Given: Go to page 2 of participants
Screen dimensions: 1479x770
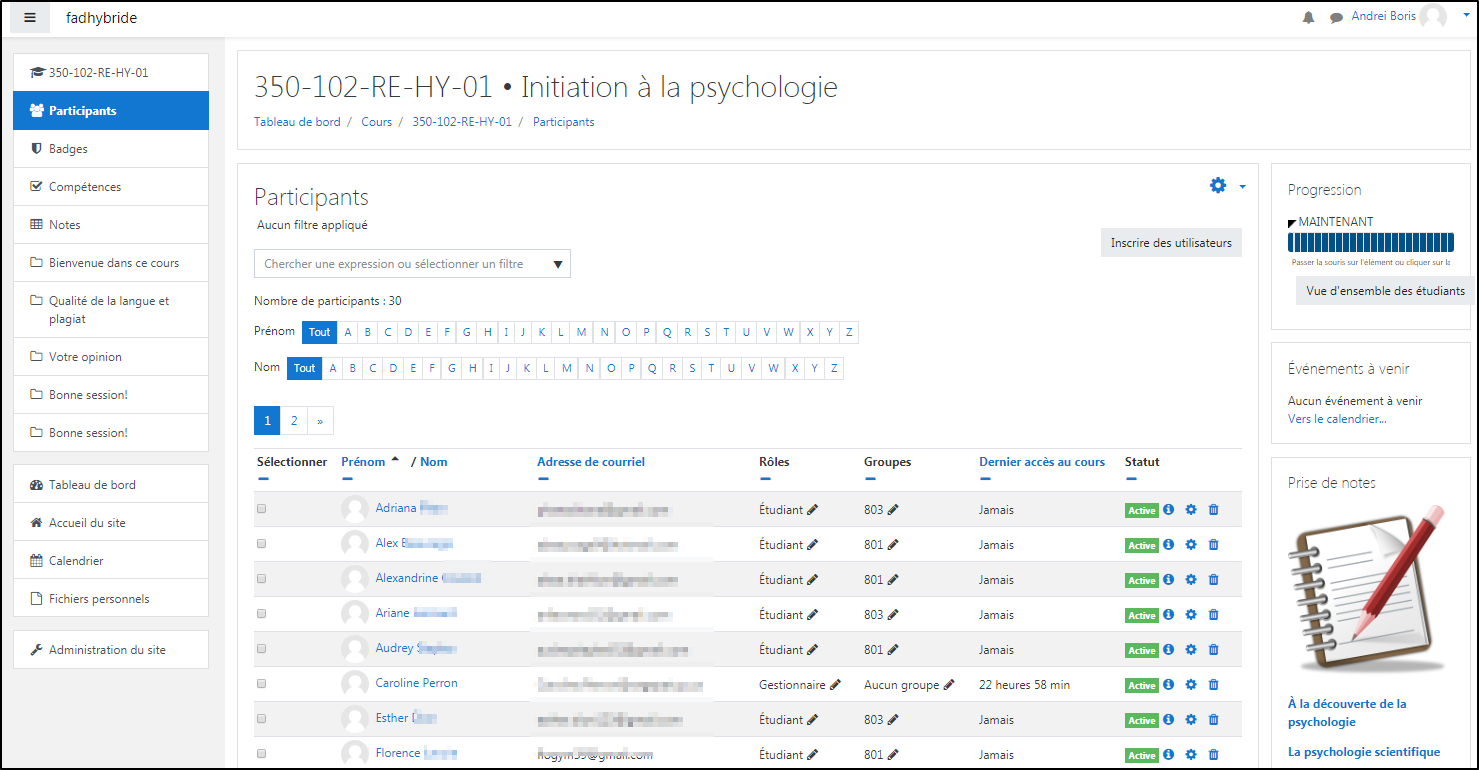Looking at the screenshot, I should click(x=294, y=421).
